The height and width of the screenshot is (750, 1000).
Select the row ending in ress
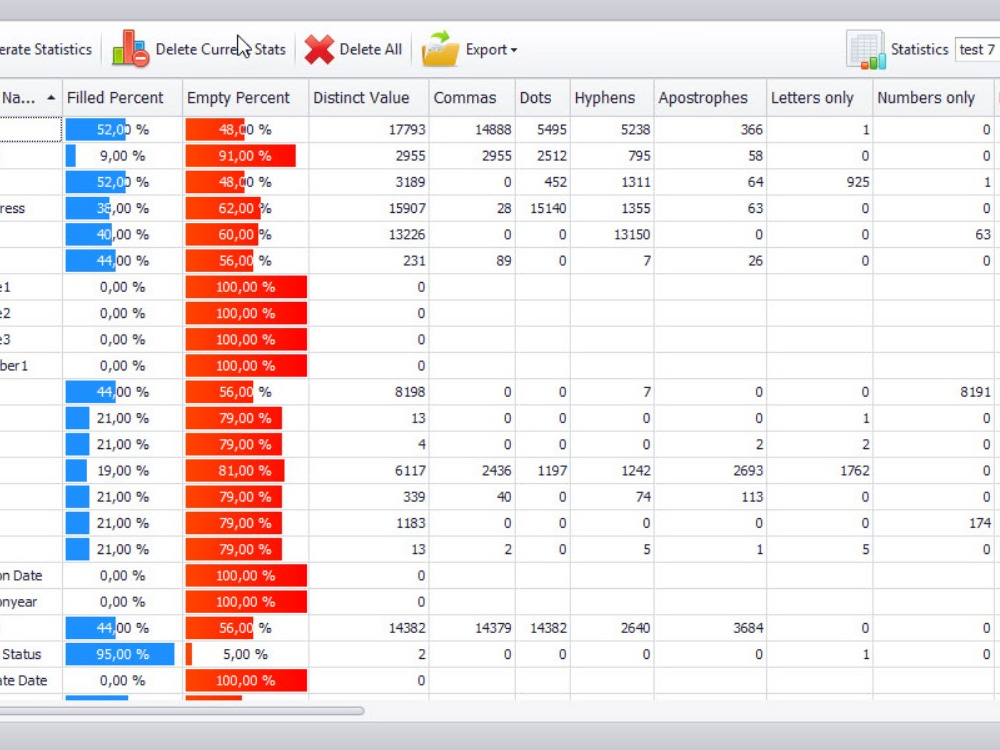[500, 208]
